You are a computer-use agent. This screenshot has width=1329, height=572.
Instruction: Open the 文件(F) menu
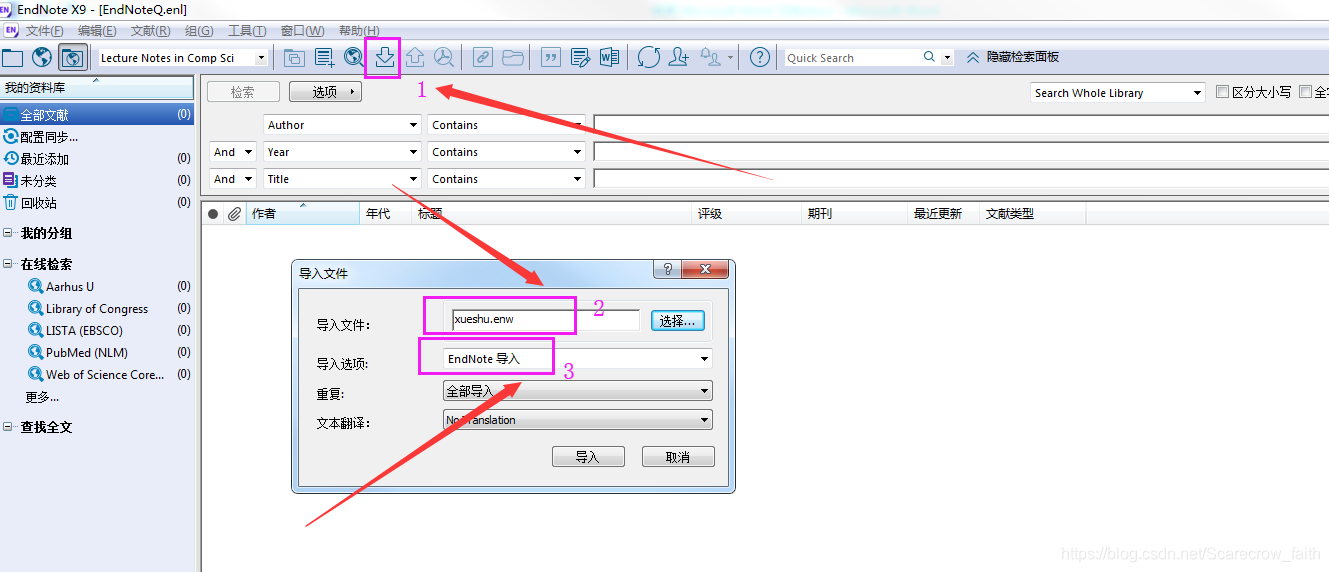(x=44, y=31)
